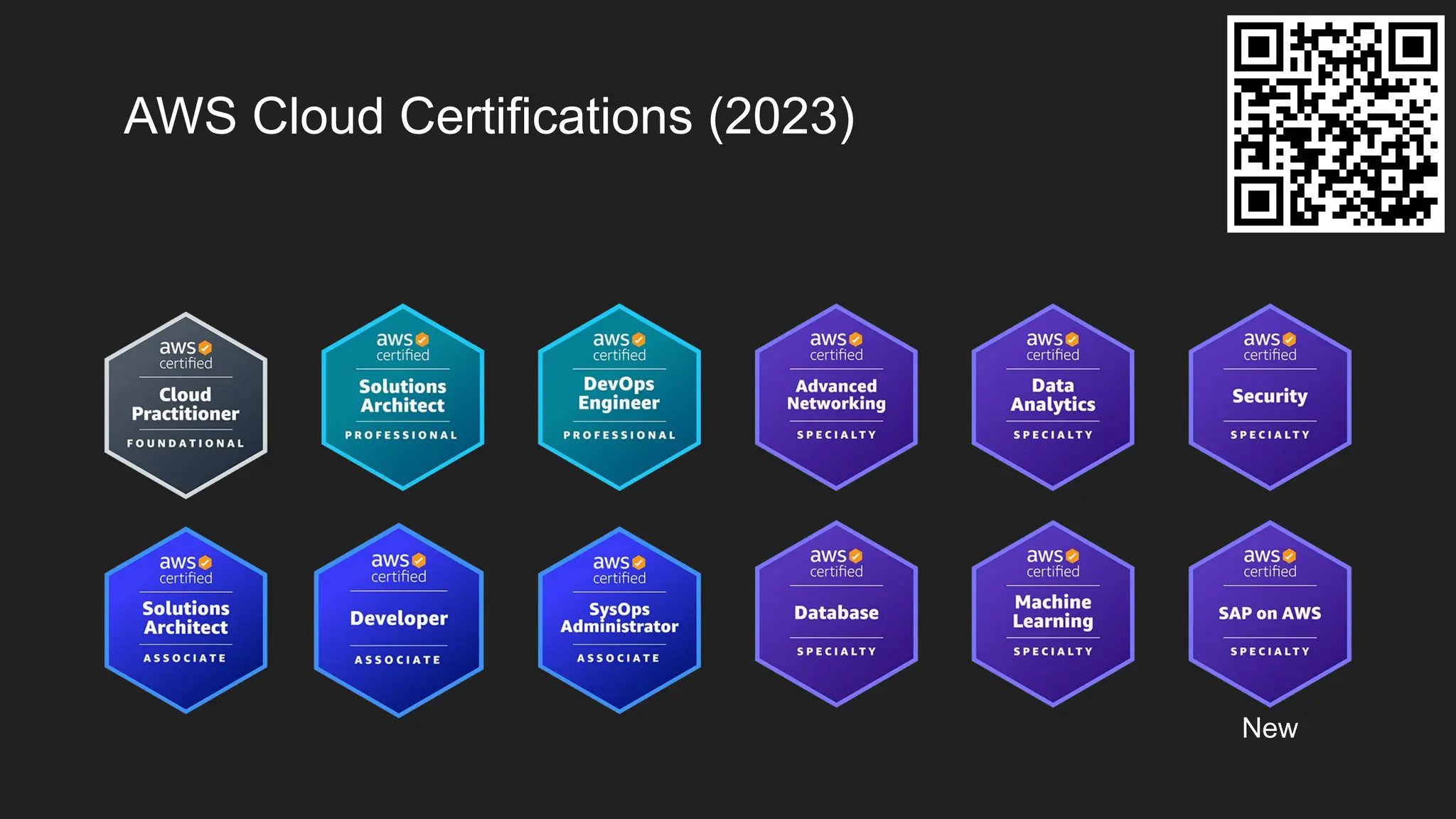Select the Developer Associate badge
The width and height of the screenshot is (1456, 819).
[x=399, y=620]
